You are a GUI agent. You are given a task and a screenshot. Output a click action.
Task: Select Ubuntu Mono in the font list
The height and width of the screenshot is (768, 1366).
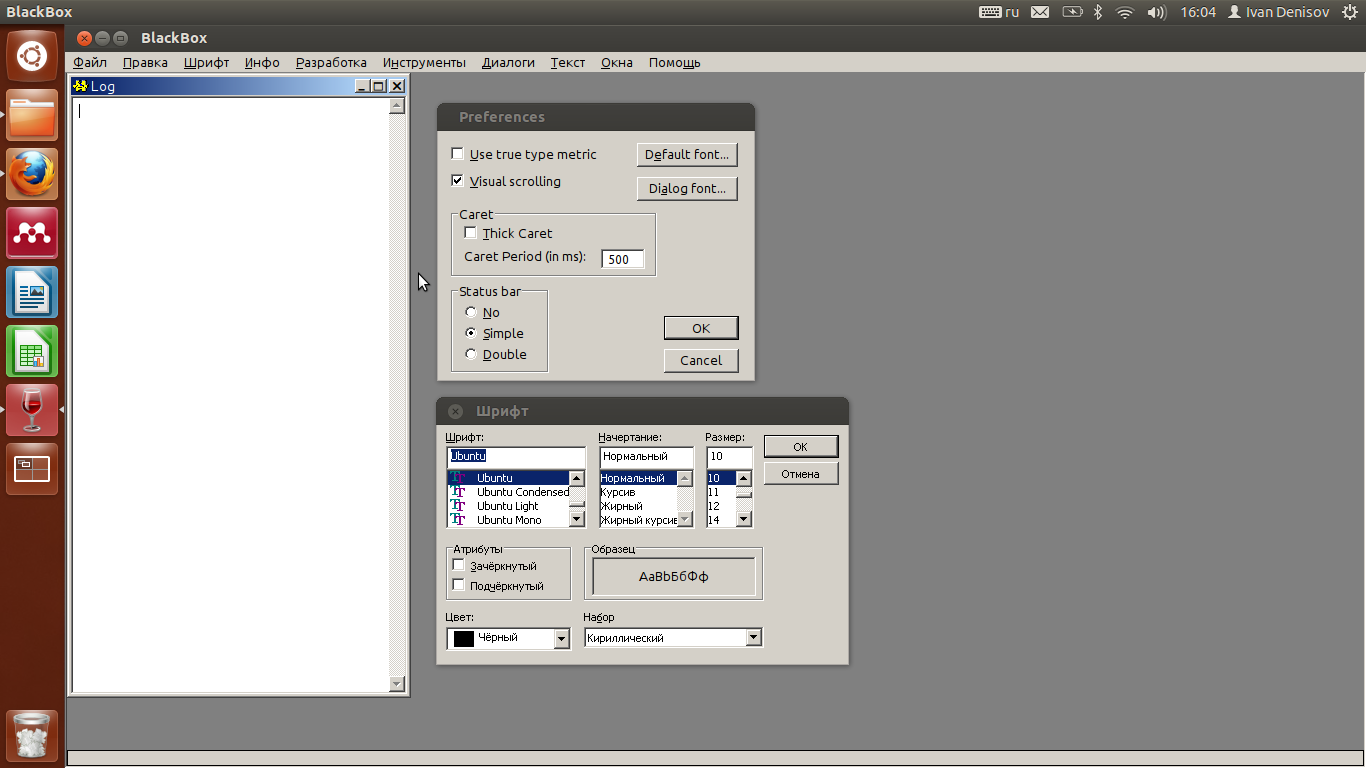coord(509,520)
